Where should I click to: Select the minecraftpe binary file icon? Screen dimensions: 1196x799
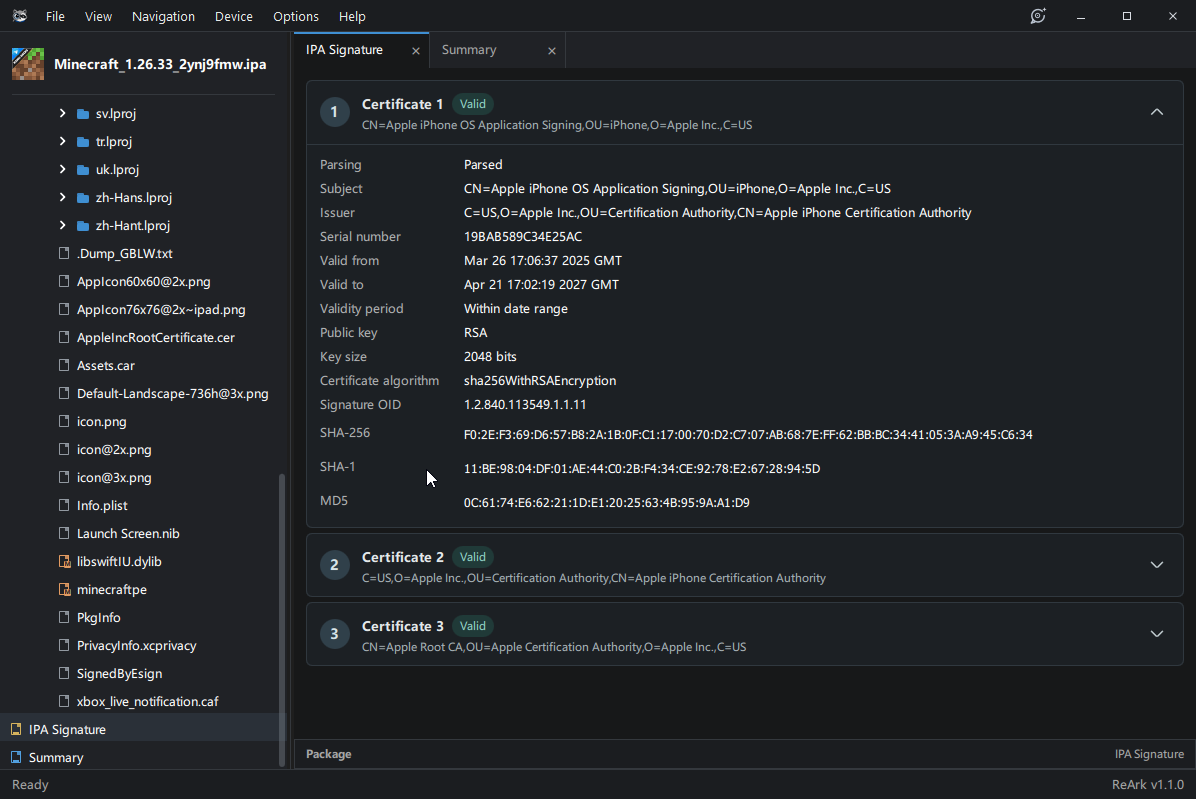64,589
